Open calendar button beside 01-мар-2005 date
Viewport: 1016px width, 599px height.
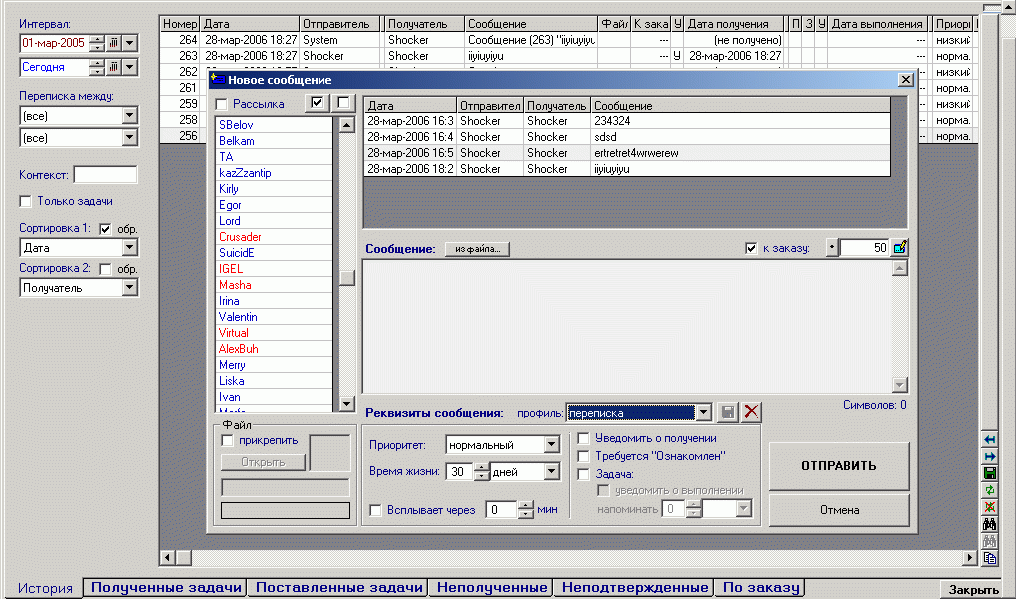(113, 43)
